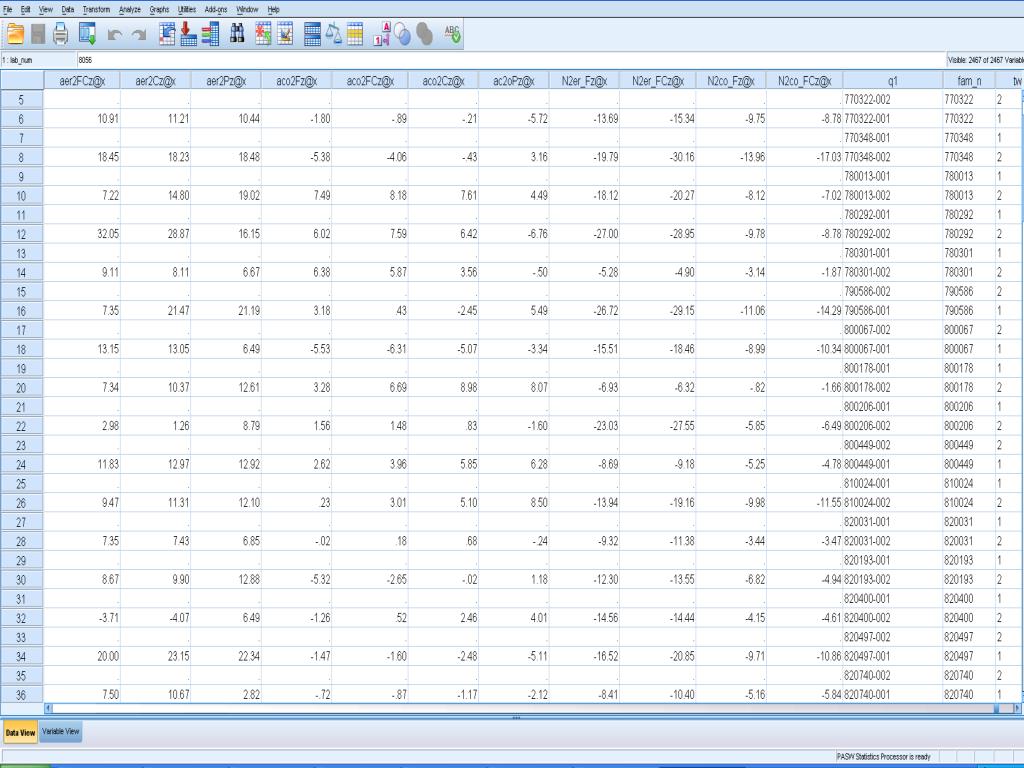Click the Go to variable icon

coord(188,34)
